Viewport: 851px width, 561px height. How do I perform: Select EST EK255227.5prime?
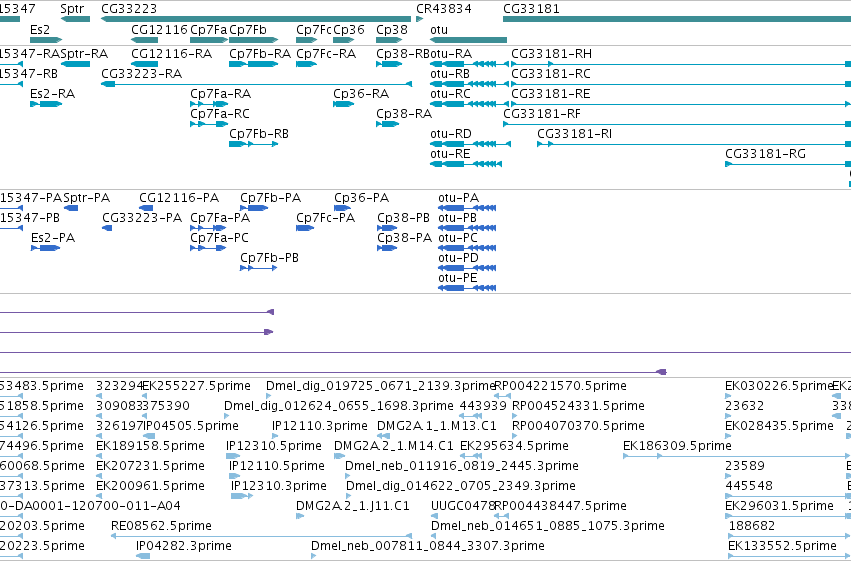[x=196, y=386]
